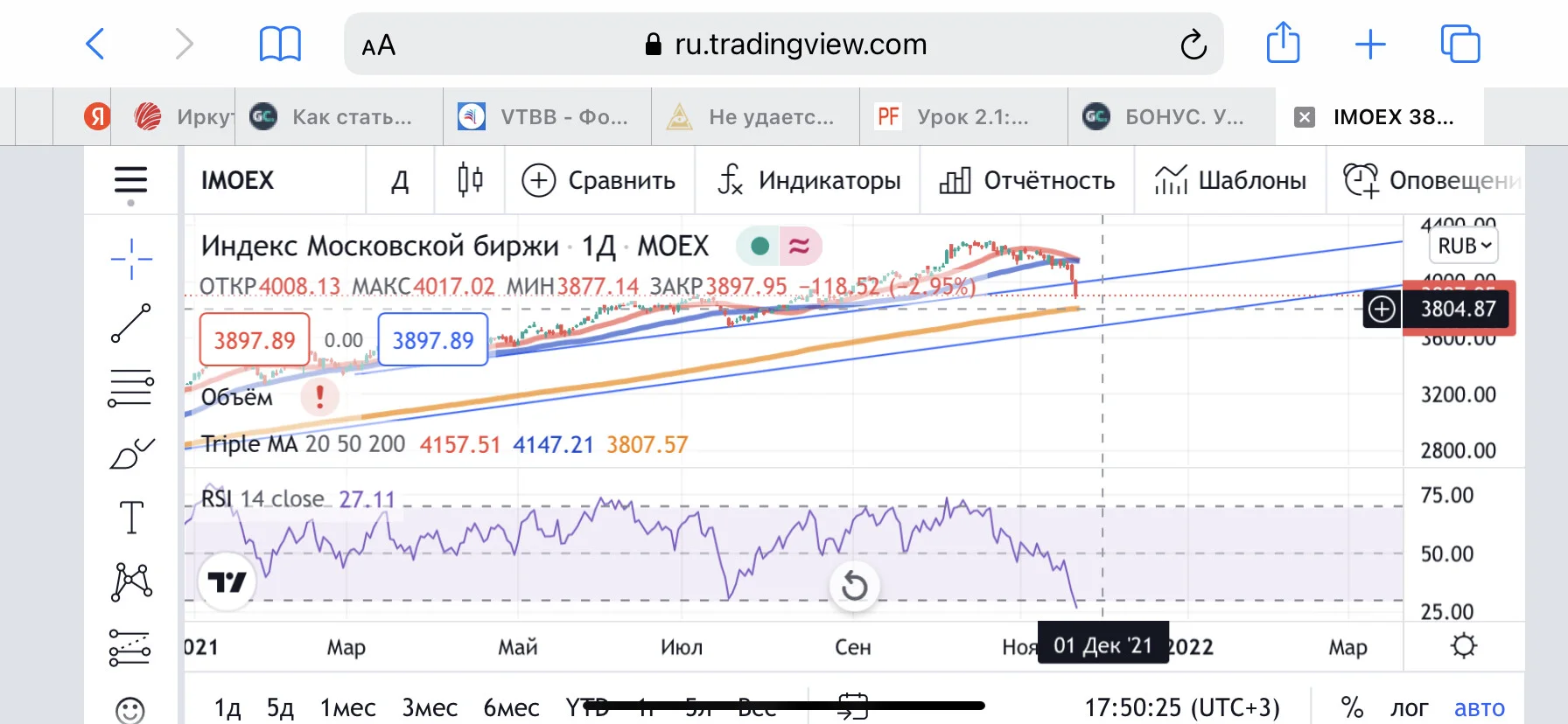The image size is (1568, 724).
Task: Open the Д timeframe interval dropdown
Action: tap(400, 180)
